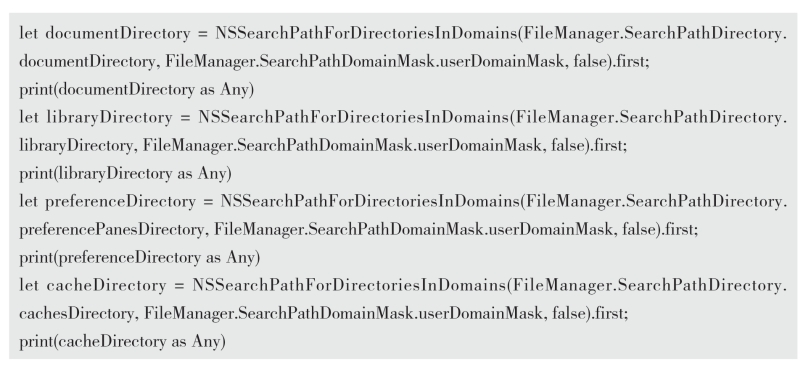Screen dimensions: 811x365
Task: Click the 'let documentDirectory' declaration line
Action: 403,34
